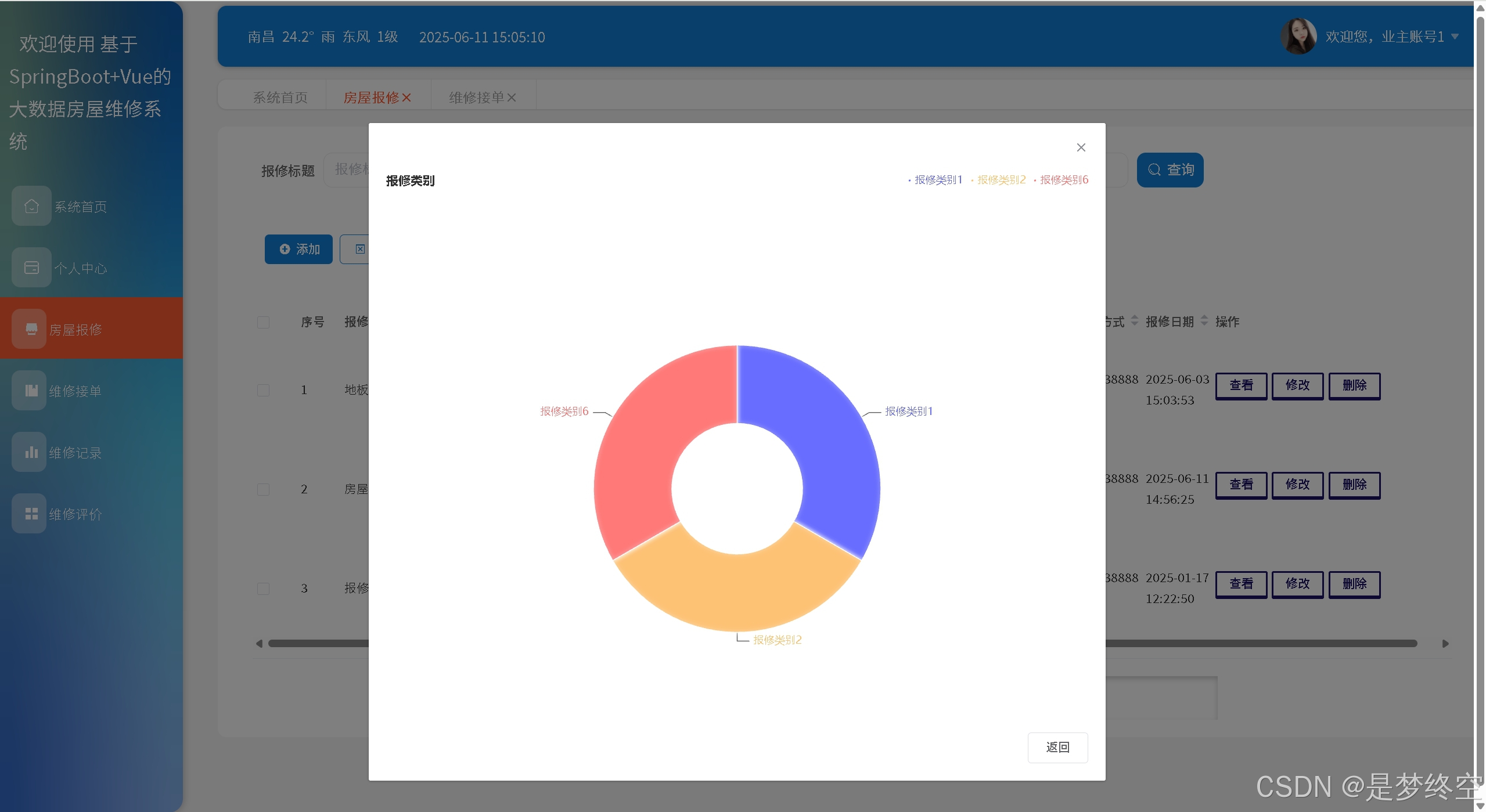This screenshot has width=1486, height=812.
Task: Open the 业主账号1 user dropdown arrow
Action: point(1455,37)
